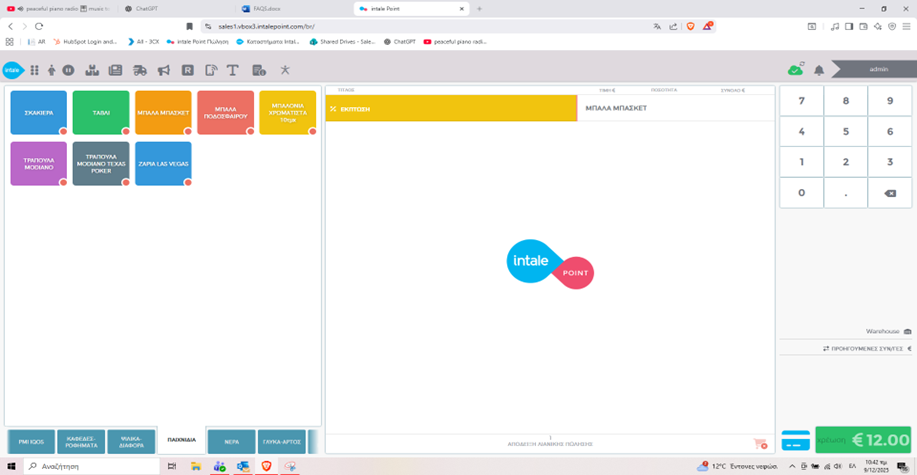Open the Brave VPN shield icon
Image resolution: width=917 pixels, height=475 pixels.
pyautogui.click(x=892, y=26)
